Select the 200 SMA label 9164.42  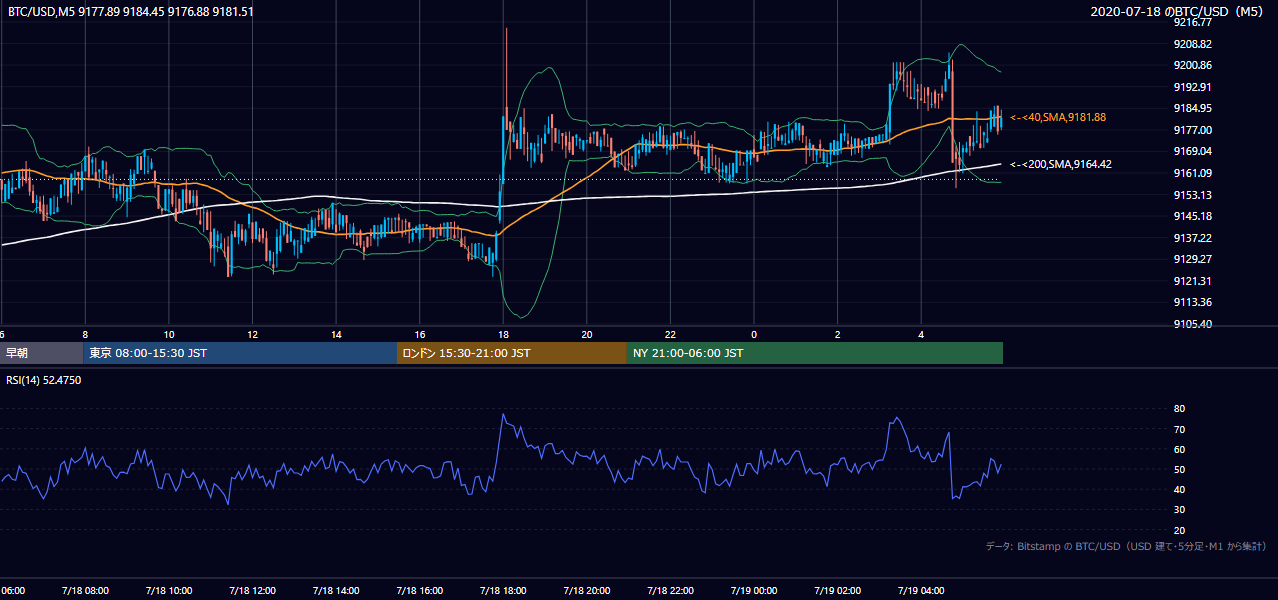click(x=1061, y=164)
